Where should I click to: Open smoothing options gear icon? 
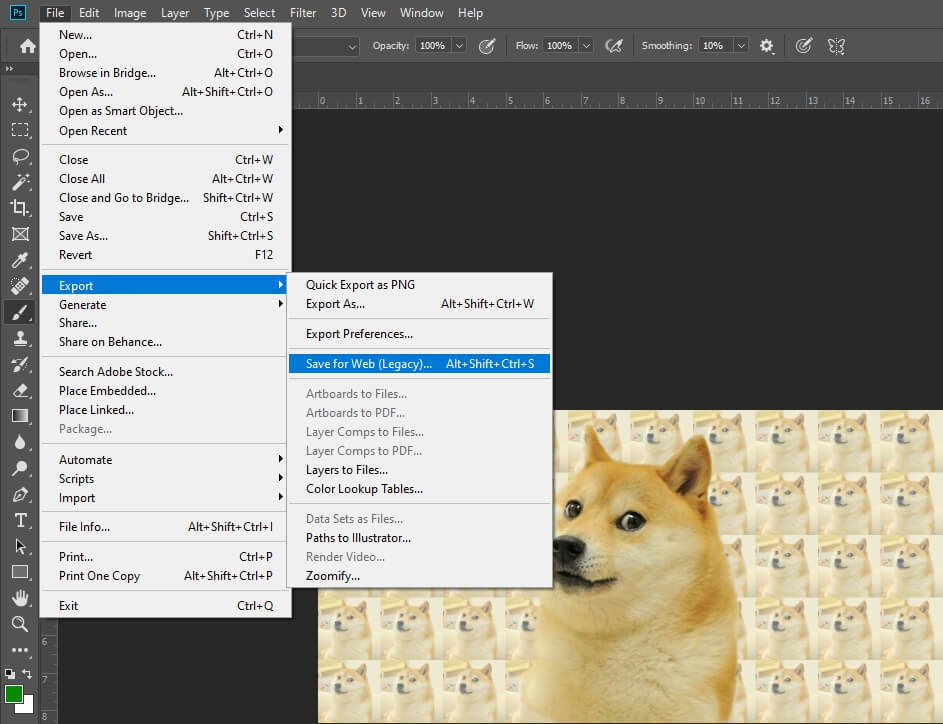click(766, 46)
